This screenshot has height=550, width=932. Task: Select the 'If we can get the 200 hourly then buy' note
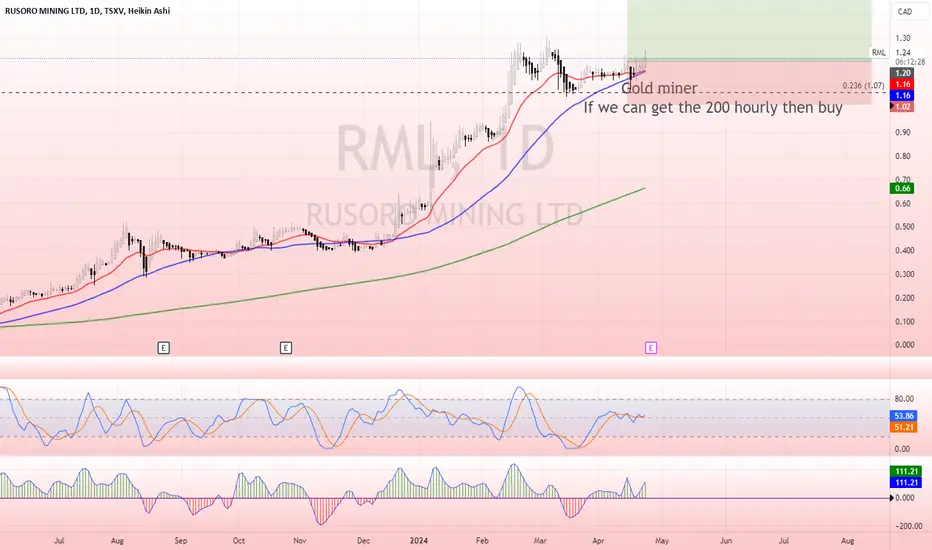pyautogui.click(x=713, y=108)
